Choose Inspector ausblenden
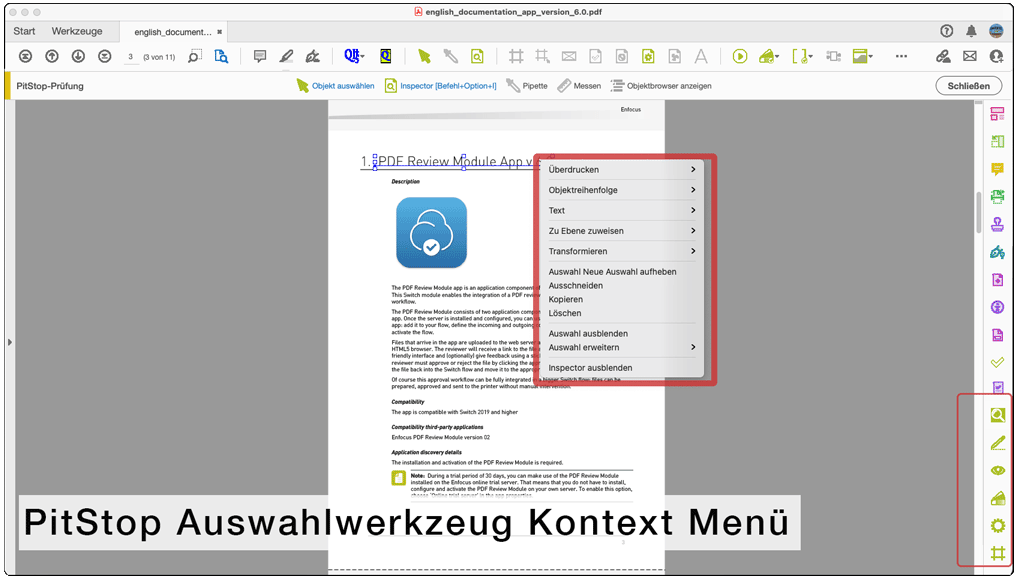Image resolution: width=1020 pixels, height=580 pixels. (x=622, y=368)
